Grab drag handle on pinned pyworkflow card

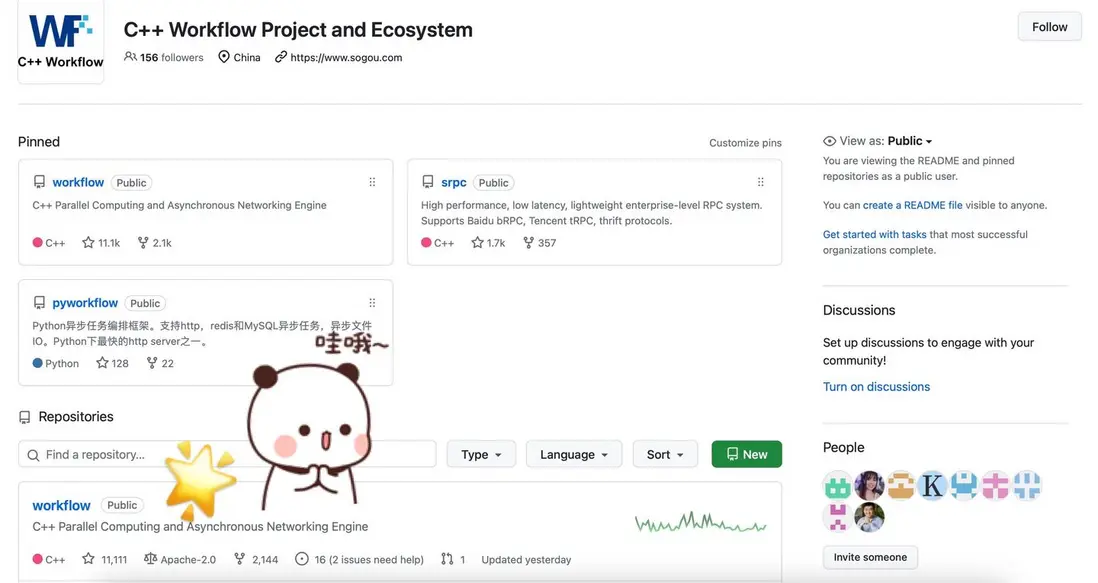click(373, 302)
